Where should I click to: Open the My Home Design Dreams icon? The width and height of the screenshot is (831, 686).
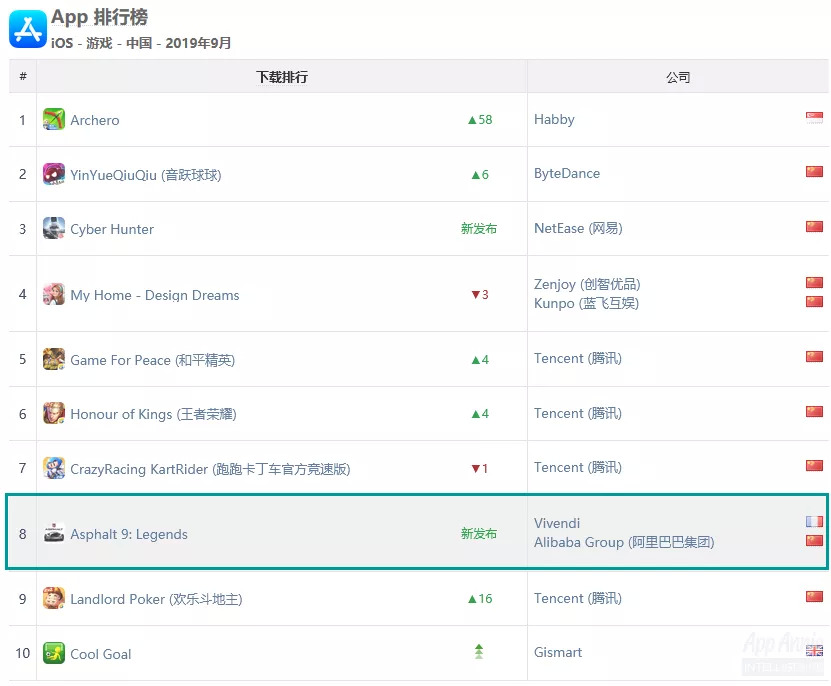(x=54, y=294)
